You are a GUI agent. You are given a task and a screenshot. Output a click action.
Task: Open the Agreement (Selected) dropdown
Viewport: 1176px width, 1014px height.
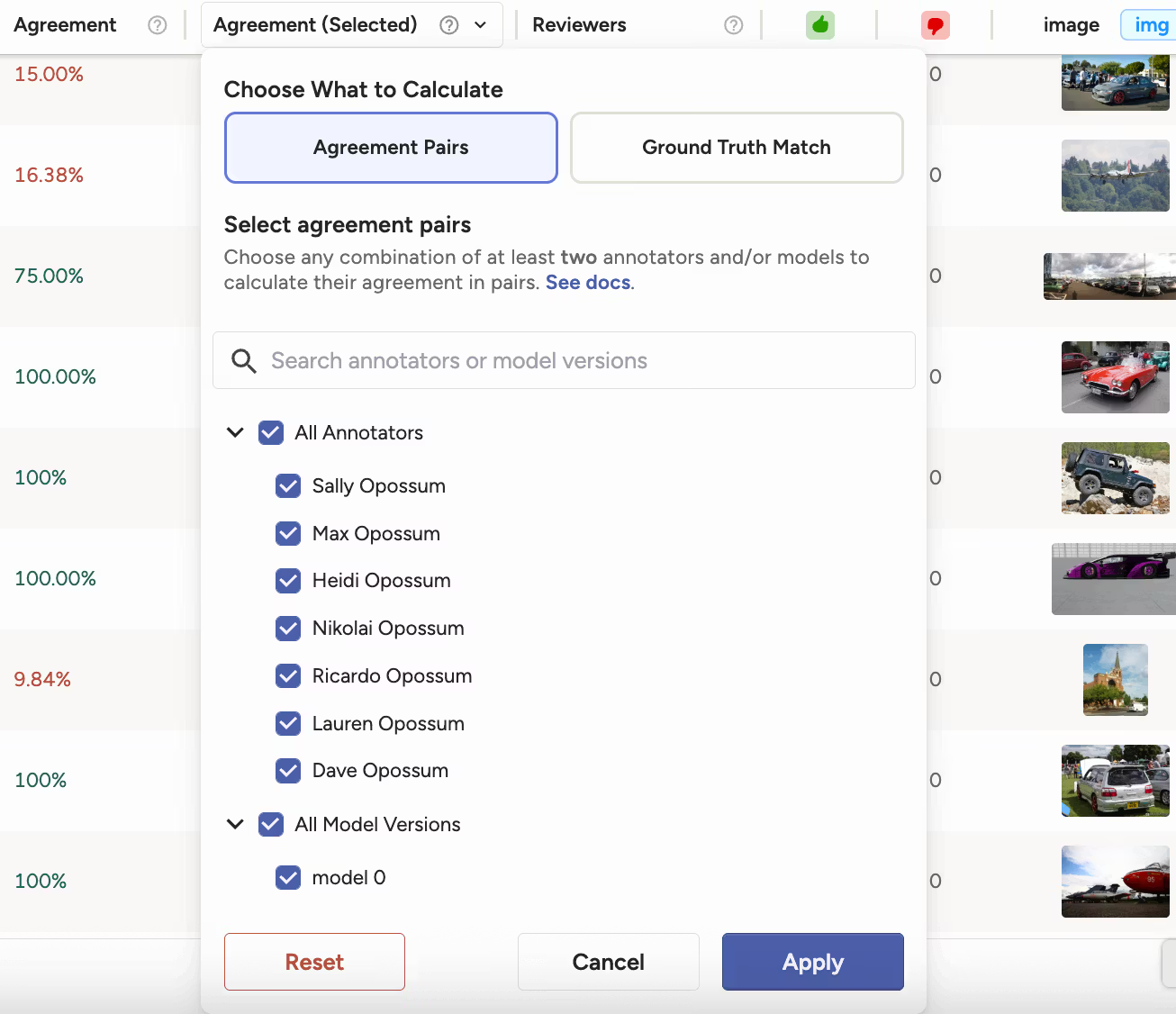[480, 24]
